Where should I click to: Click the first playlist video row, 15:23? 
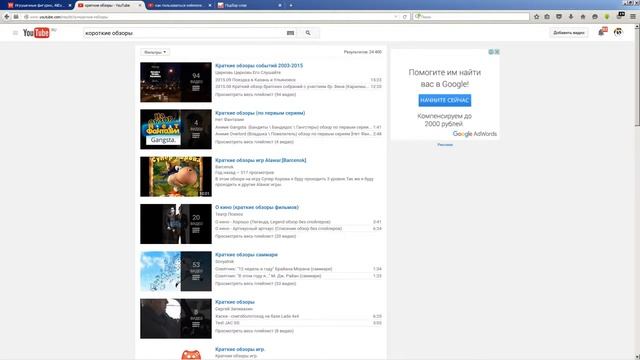[298, 80]
